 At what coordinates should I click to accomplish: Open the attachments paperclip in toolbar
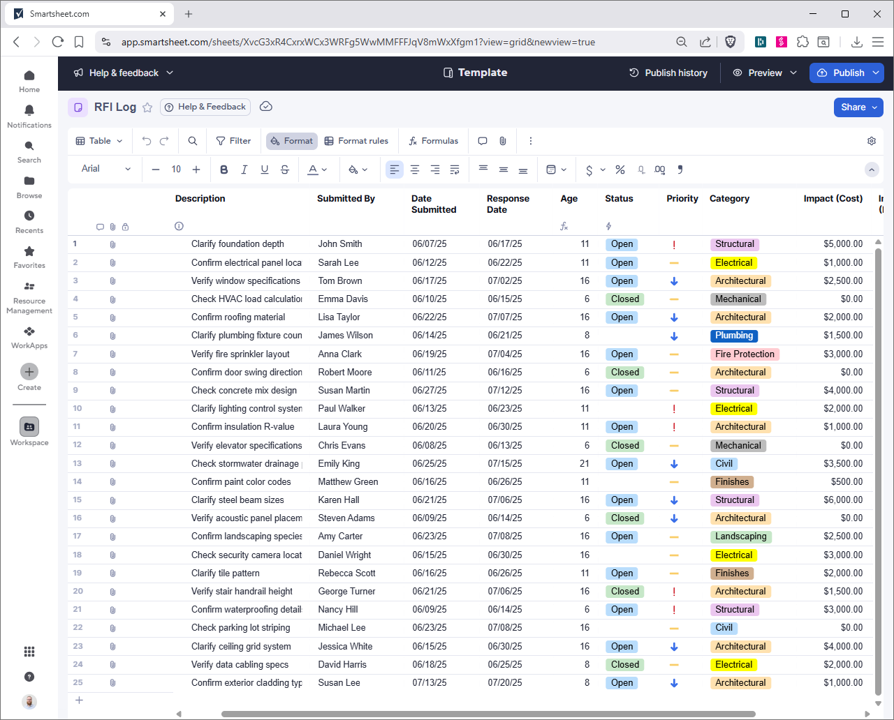click(x=503, y=141)
